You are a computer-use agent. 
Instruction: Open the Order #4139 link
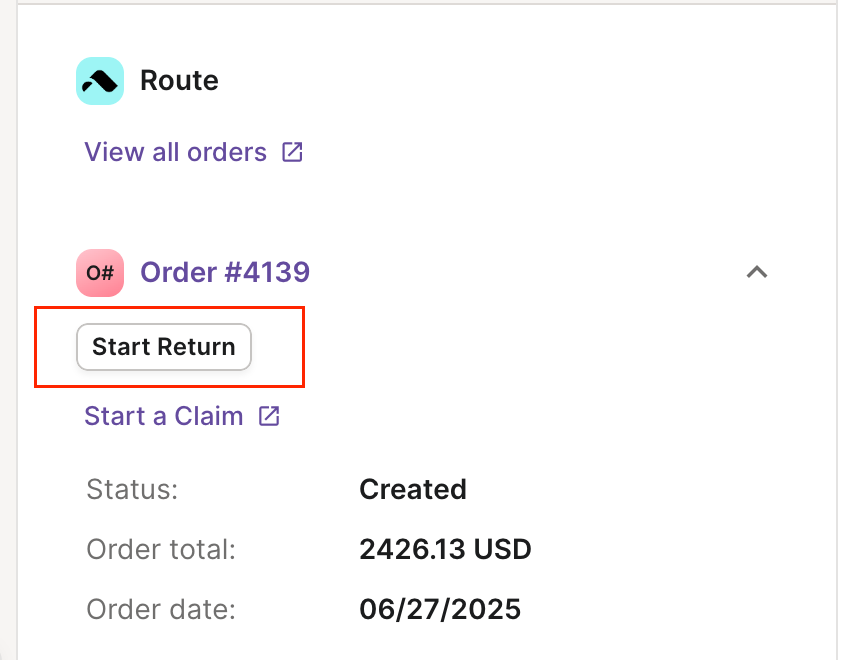(225, 272)
